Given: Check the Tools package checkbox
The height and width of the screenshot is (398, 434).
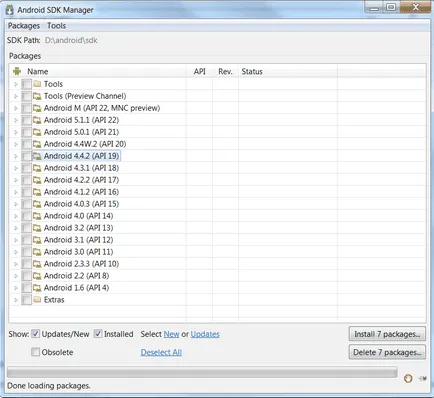Looking at the screenshot, I should [x=26, y=84].
